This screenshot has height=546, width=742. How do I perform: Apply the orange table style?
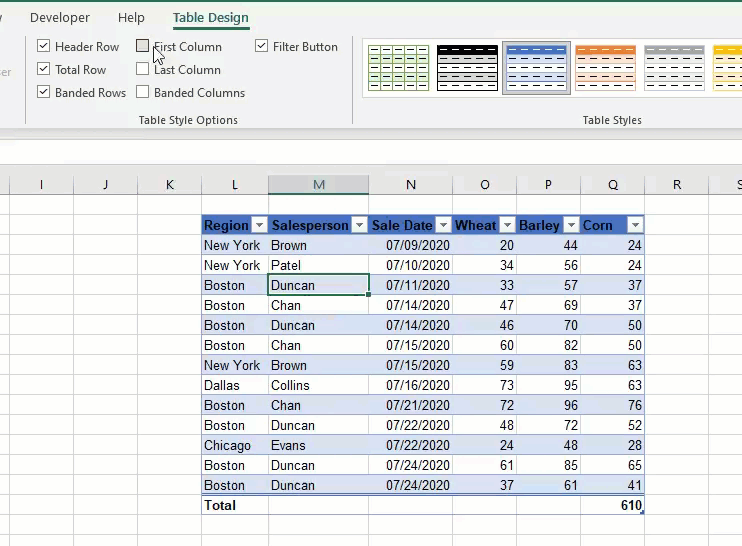(606, 68)
